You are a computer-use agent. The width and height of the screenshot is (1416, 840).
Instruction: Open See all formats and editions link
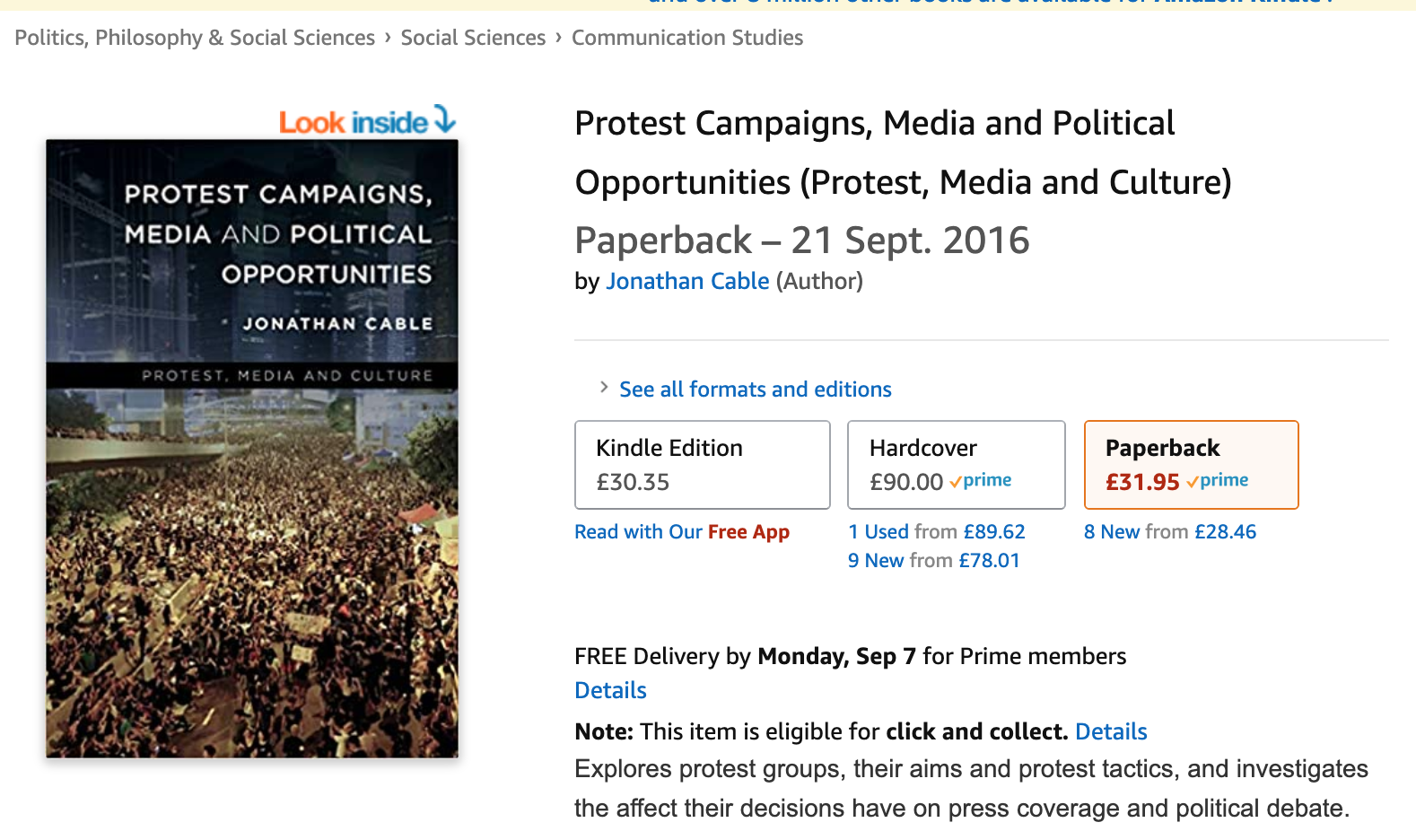point(755,389)
